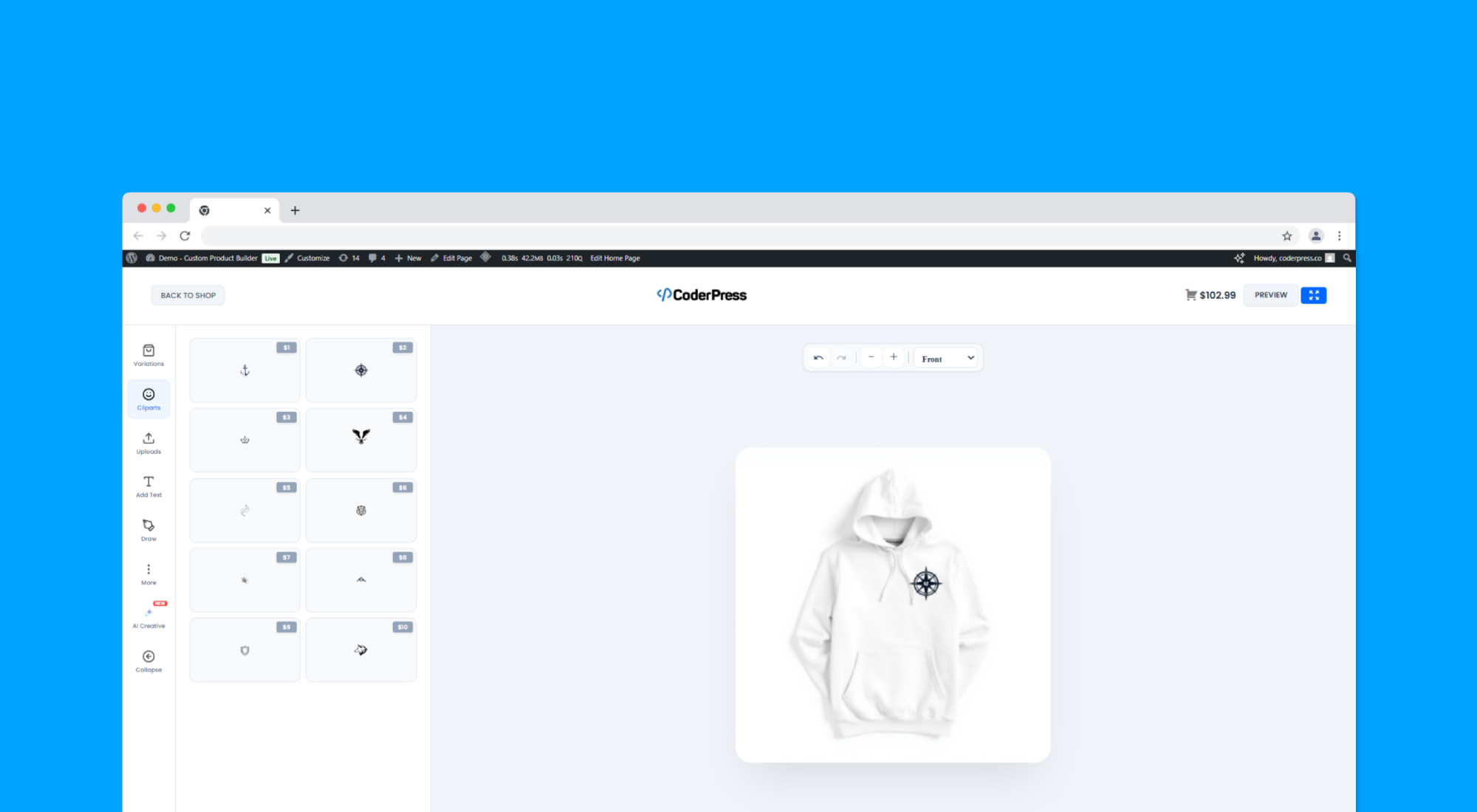Undo the last design action

818,357
